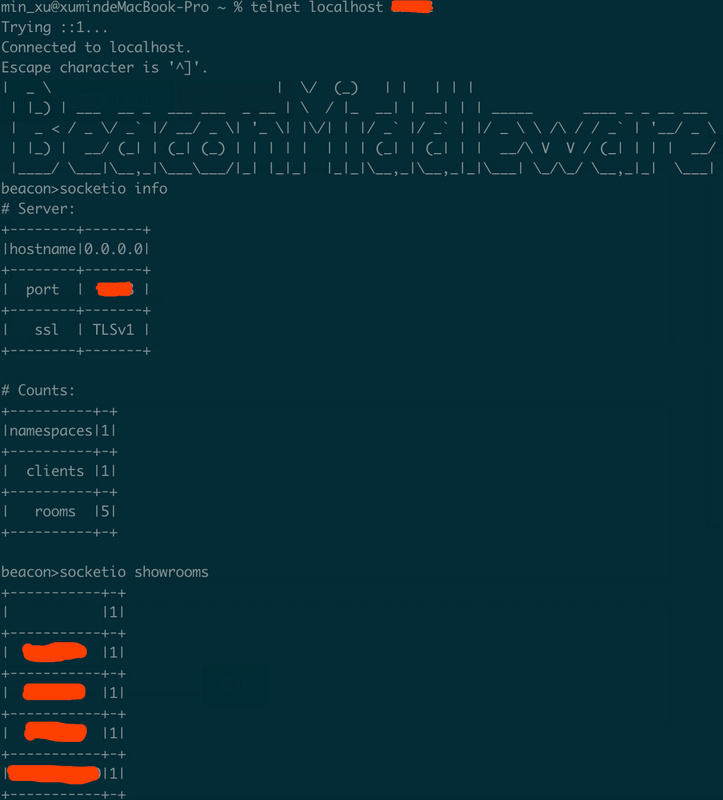Click the Escape character line
This screenshot has height=800, width=723.
pyautogui.click(x=104, y=68)
